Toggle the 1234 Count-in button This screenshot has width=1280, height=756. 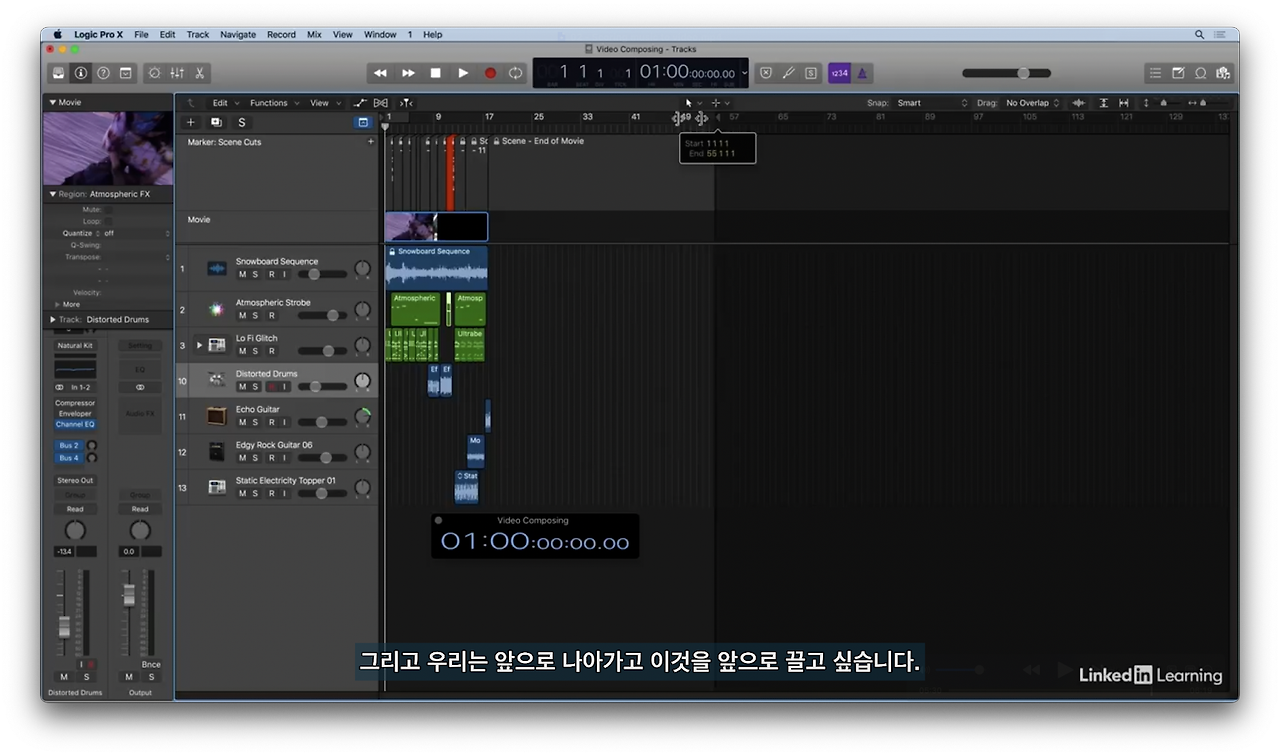pos(839,73)
